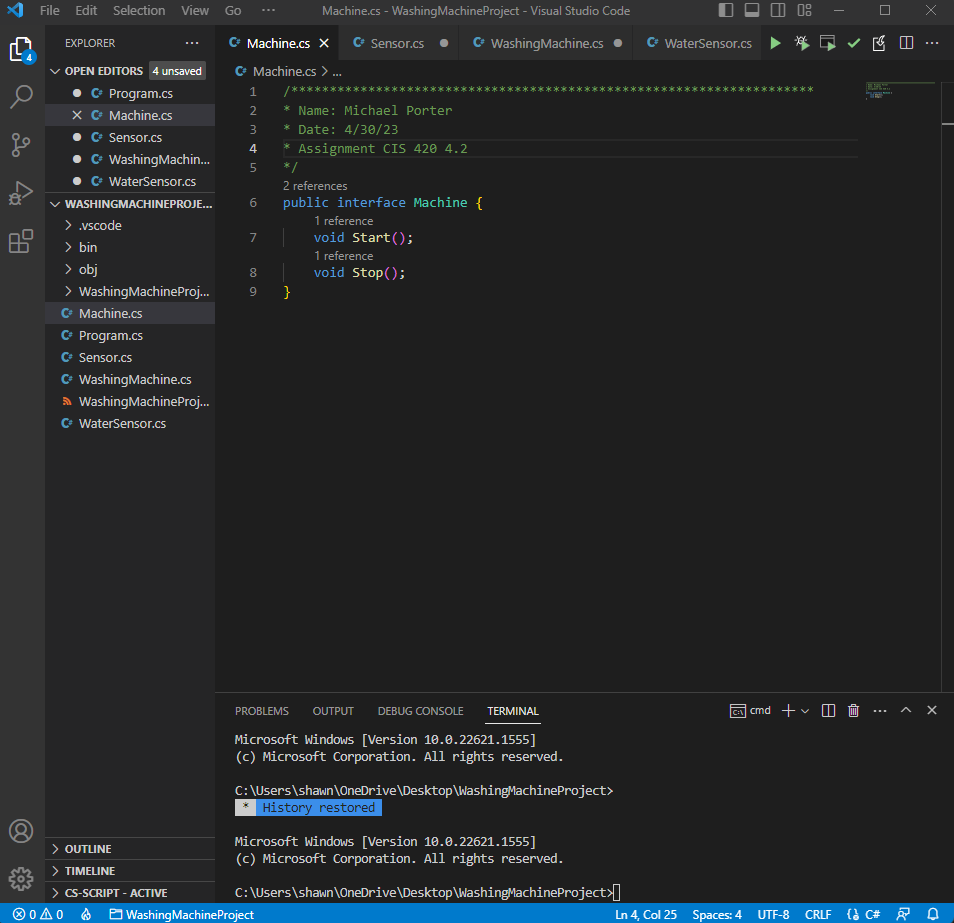Open the new terminal launch profile dropdown
Screen dimensions: 954x923
pyautogui.click(x=805, y=710)
